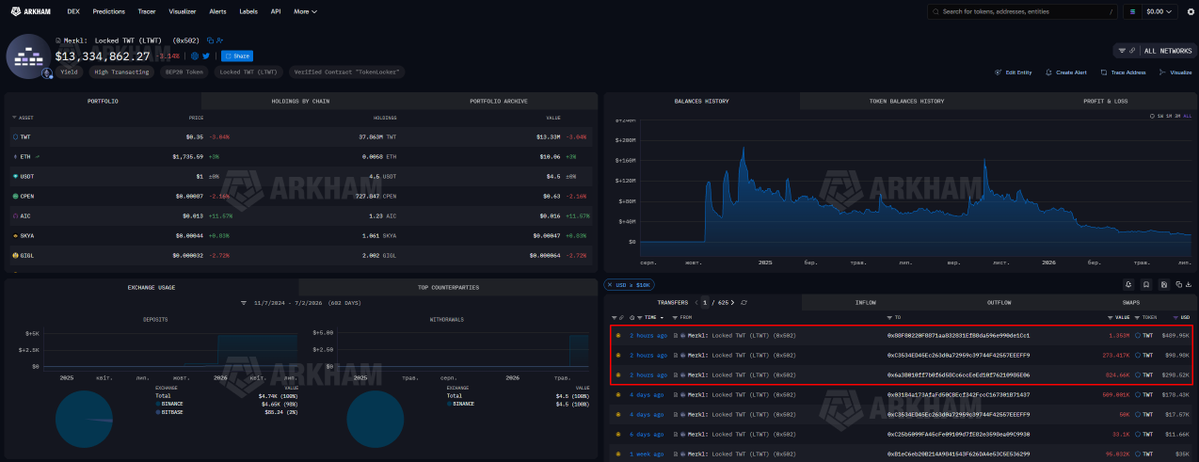Open the ALL NETWORKS filter dropdown
This screenshot has width=1199, height=462.
(x=1155, y=50)
